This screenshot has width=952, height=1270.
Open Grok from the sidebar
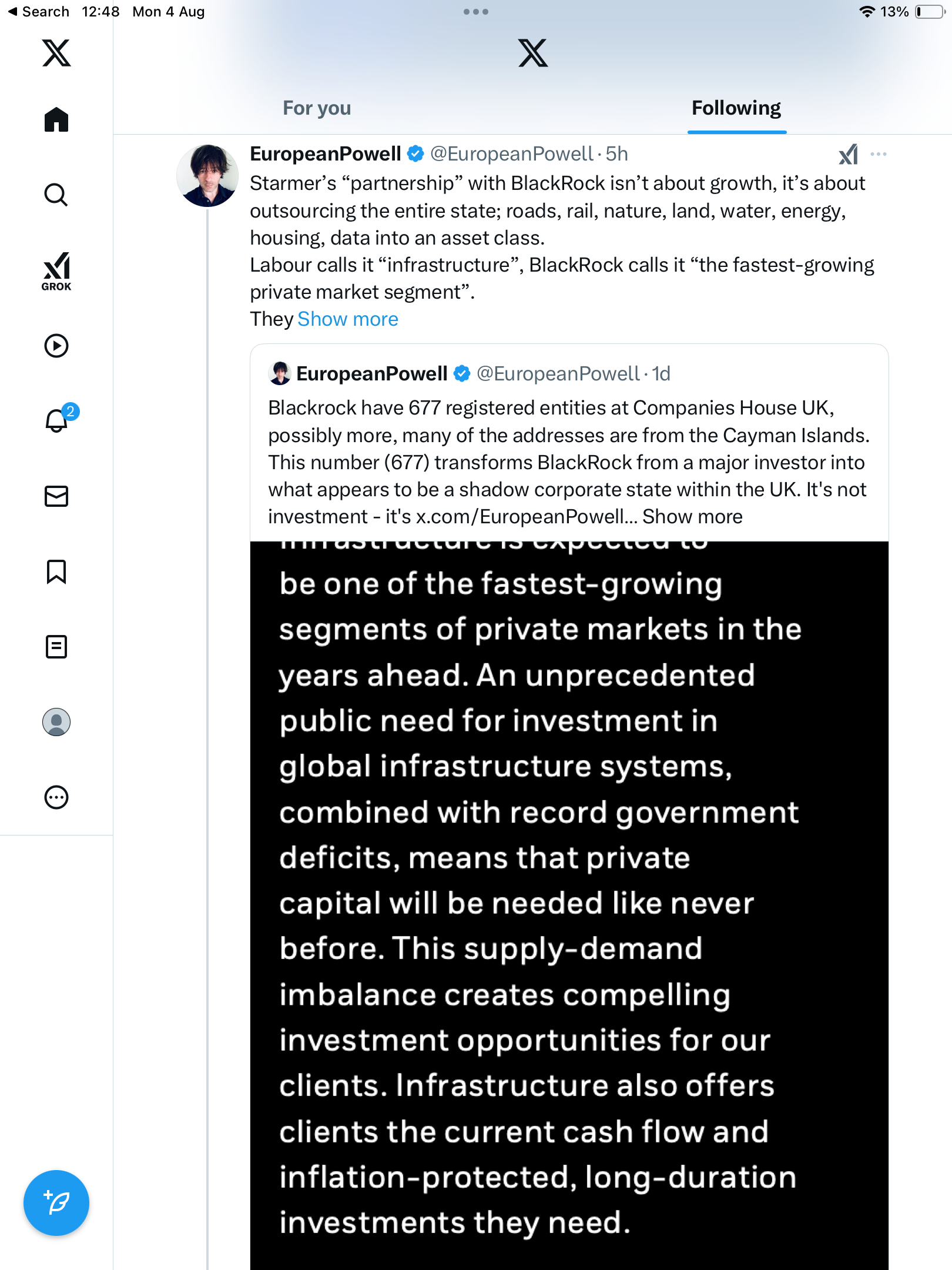point(56,271)
